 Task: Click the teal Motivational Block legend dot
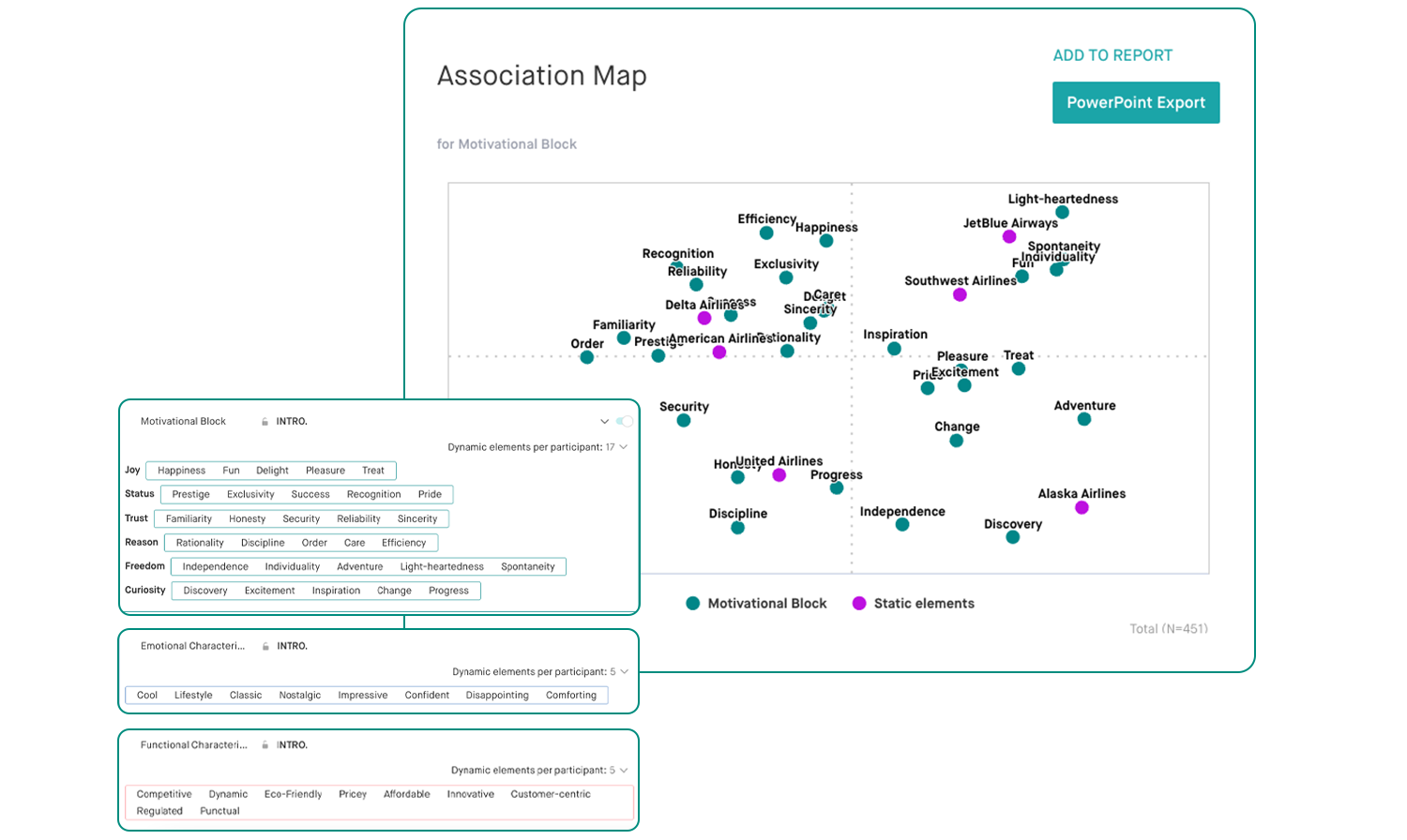(692, 604)
